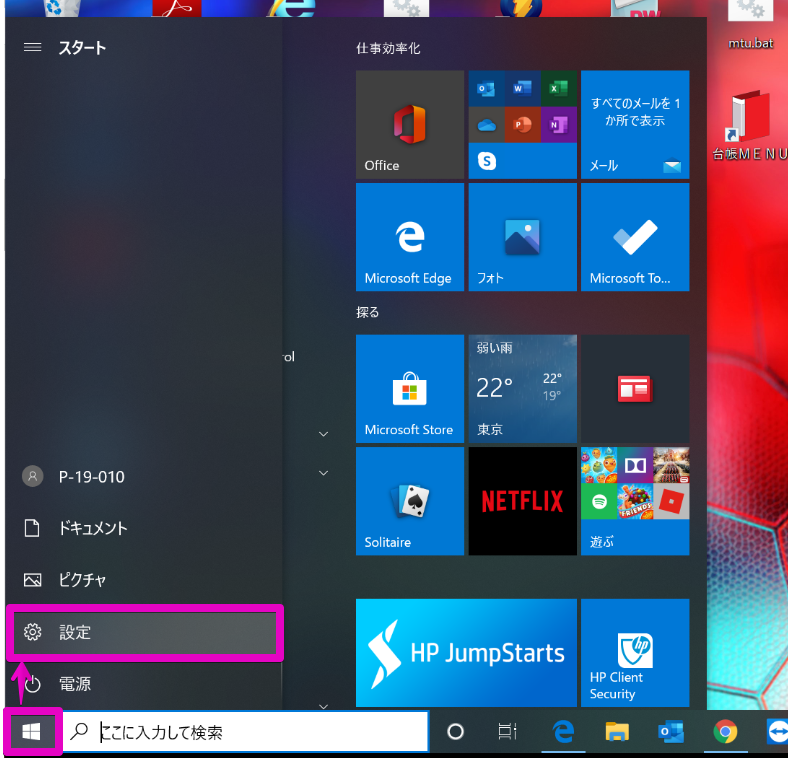
Task: Launch the Microsoft Edge tile
Action: [410, 237]
